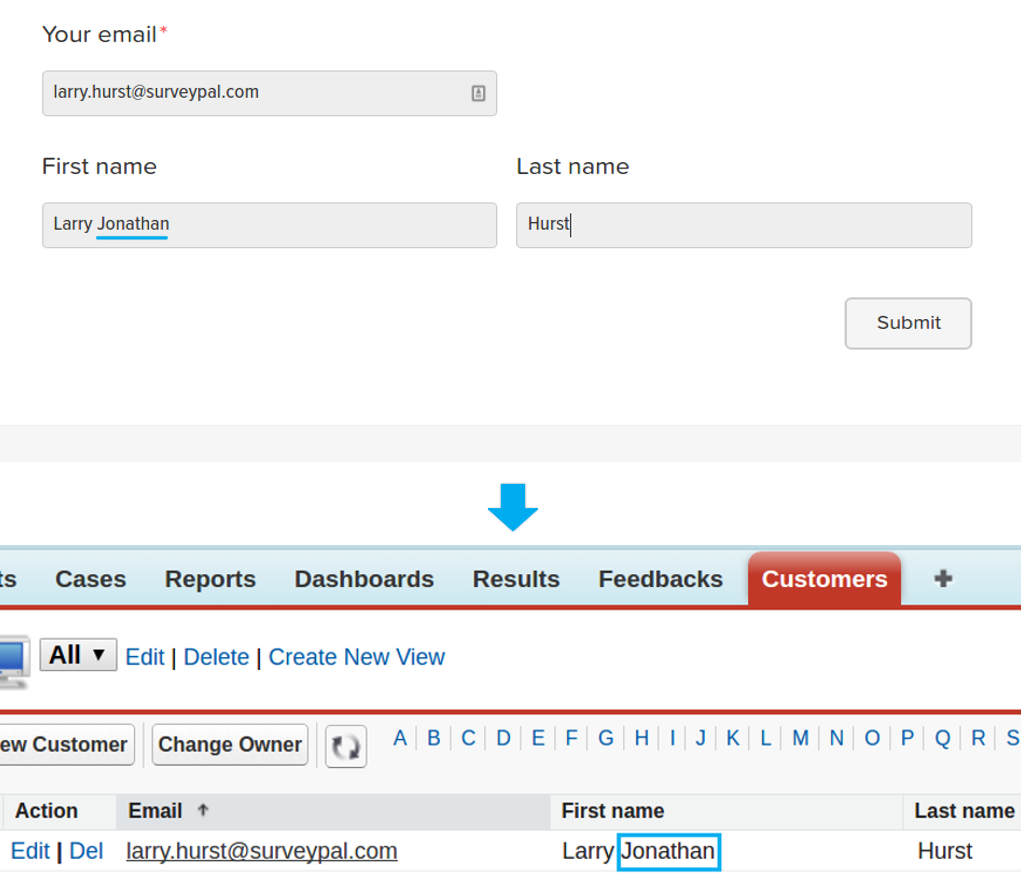
Task: Filter customers by letter L
Action: coord(765,738)
